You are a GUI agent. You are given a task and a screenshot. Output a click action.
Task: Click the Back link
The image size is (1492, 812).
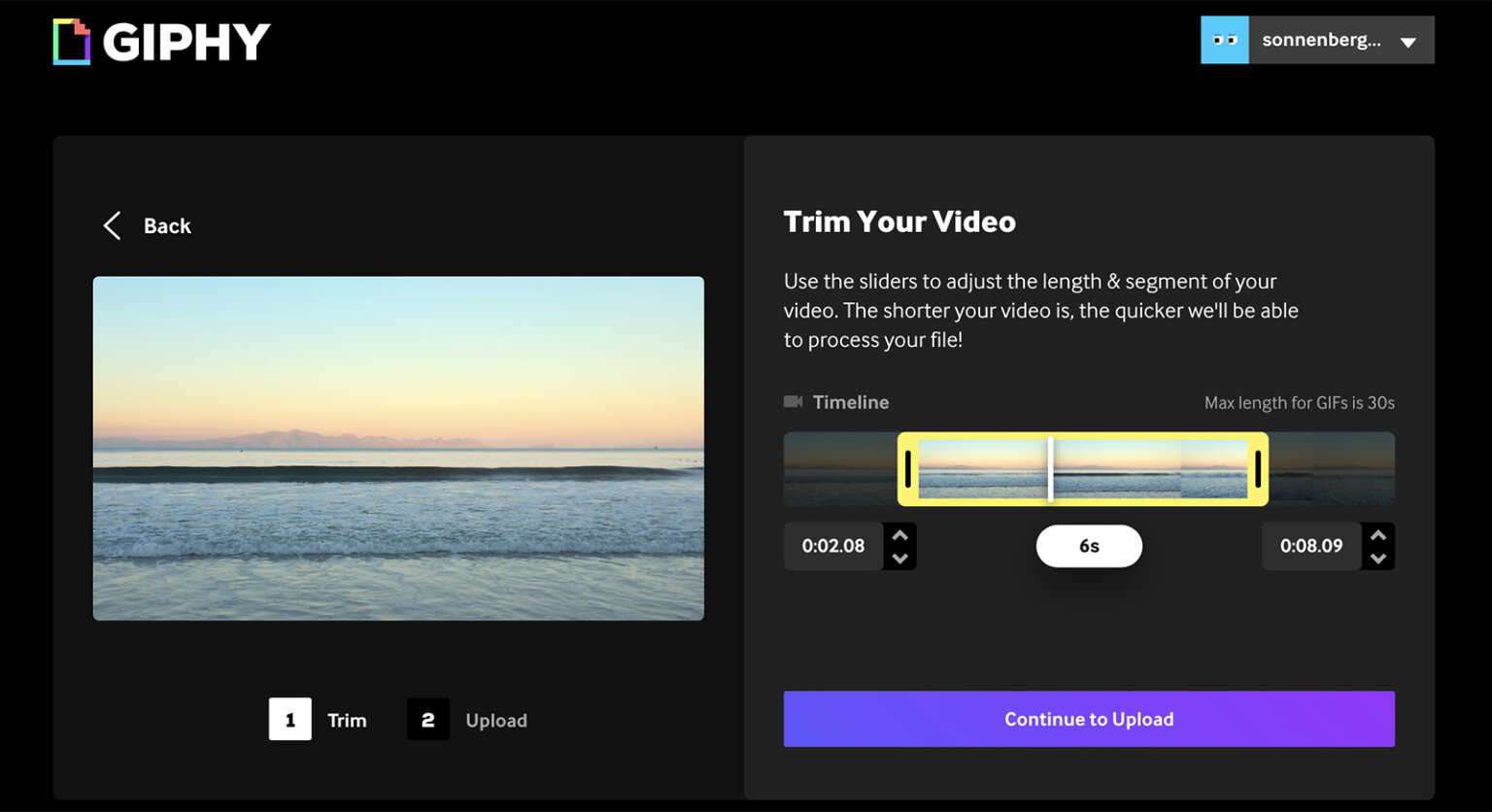click(166, 225)
